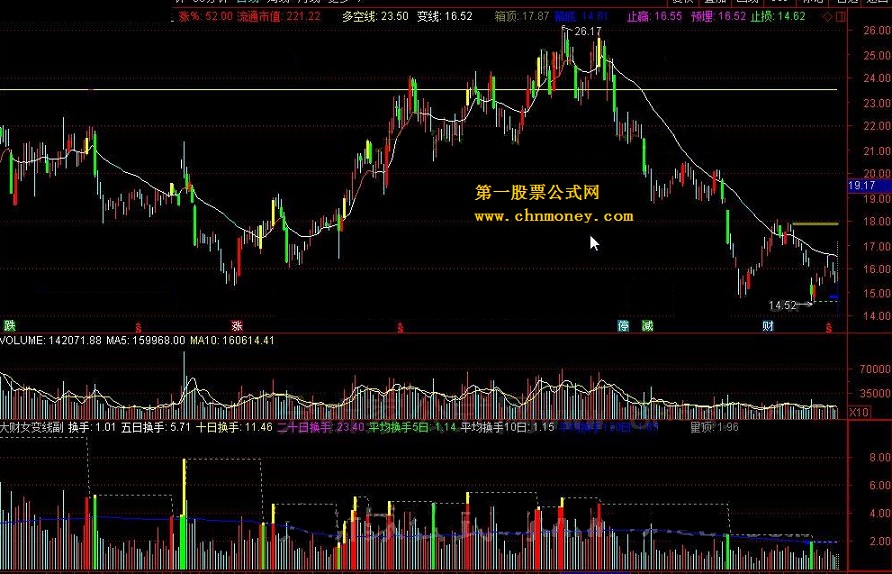Click the blue 财 event marker
892x574 pixels.
(x=768, y=326)
